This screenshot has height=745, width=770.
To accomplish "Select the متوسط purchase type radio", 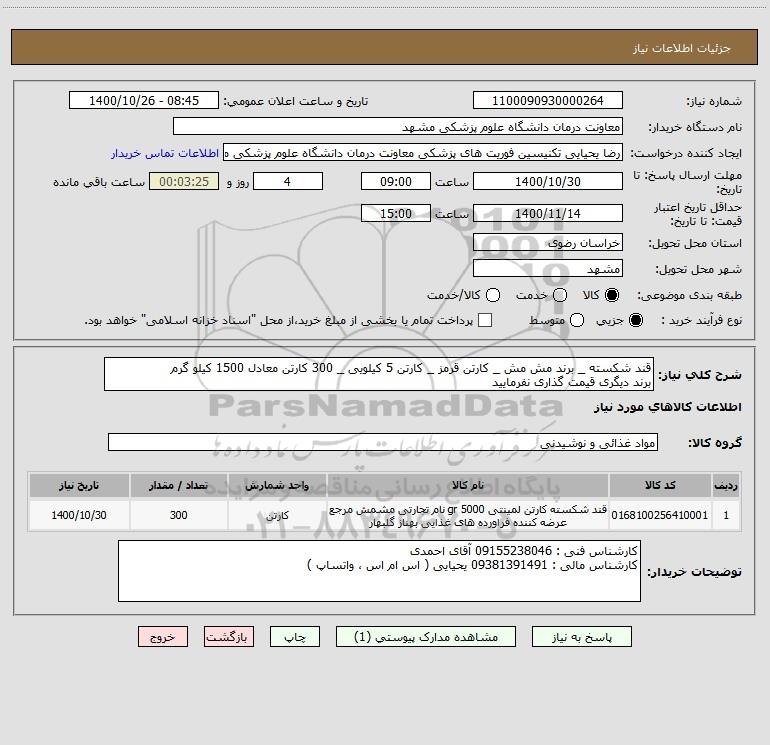I will click(577, 320).
